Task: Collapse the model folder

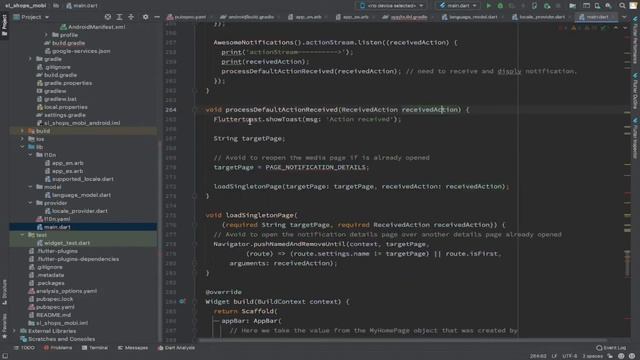Action: click(x=30, y=187)
